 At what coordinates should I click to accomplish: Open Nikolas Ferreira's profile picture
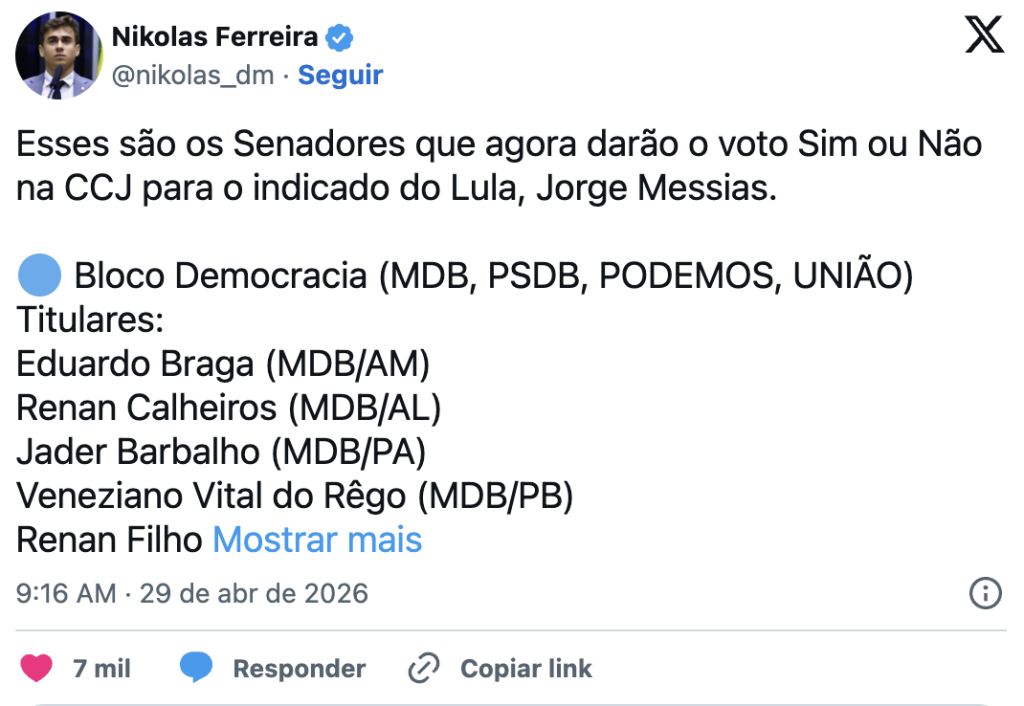point(57,56)
